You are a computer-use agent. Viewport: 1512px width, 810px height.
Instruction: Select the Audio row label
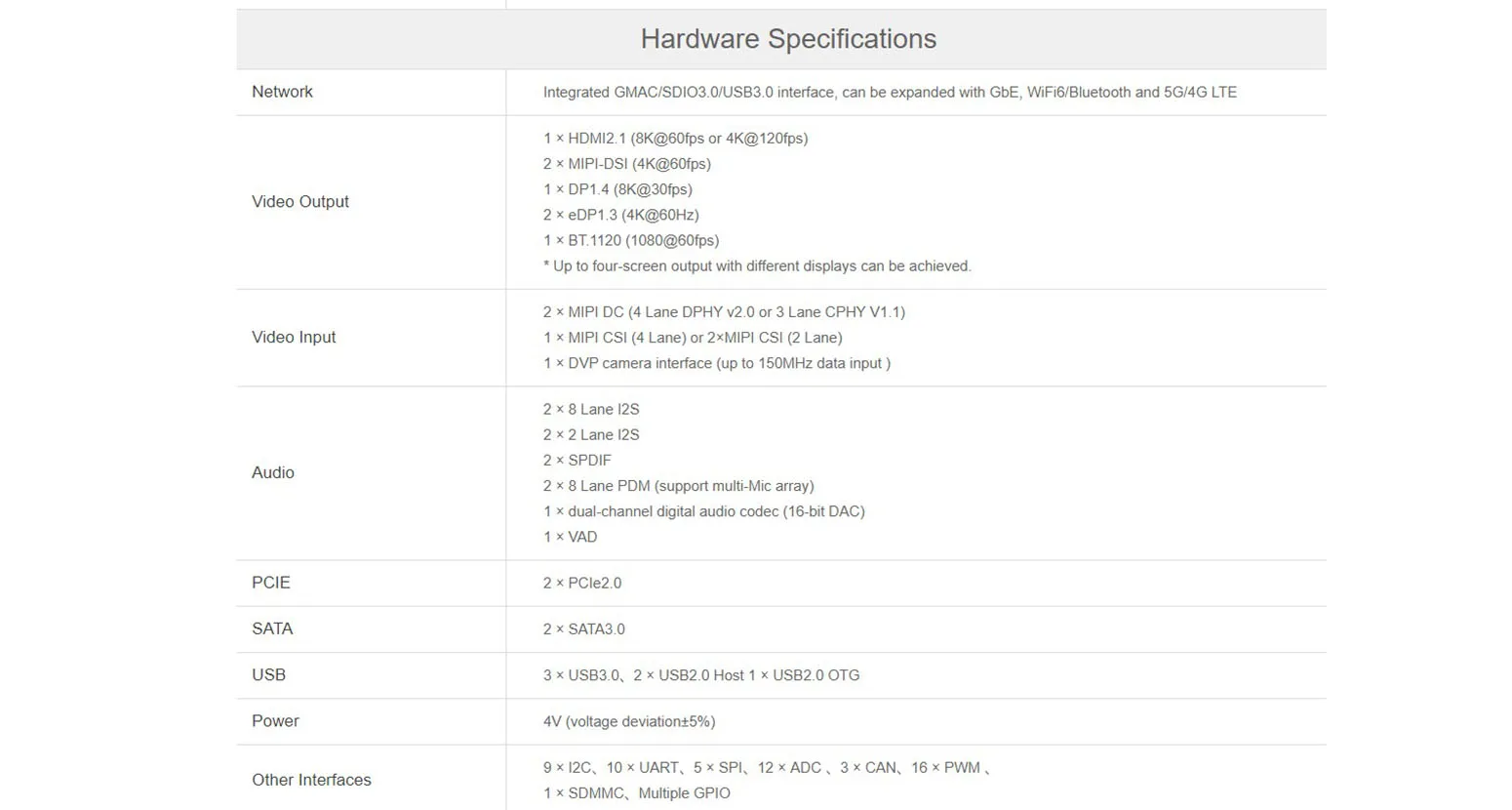coord(272,473)
